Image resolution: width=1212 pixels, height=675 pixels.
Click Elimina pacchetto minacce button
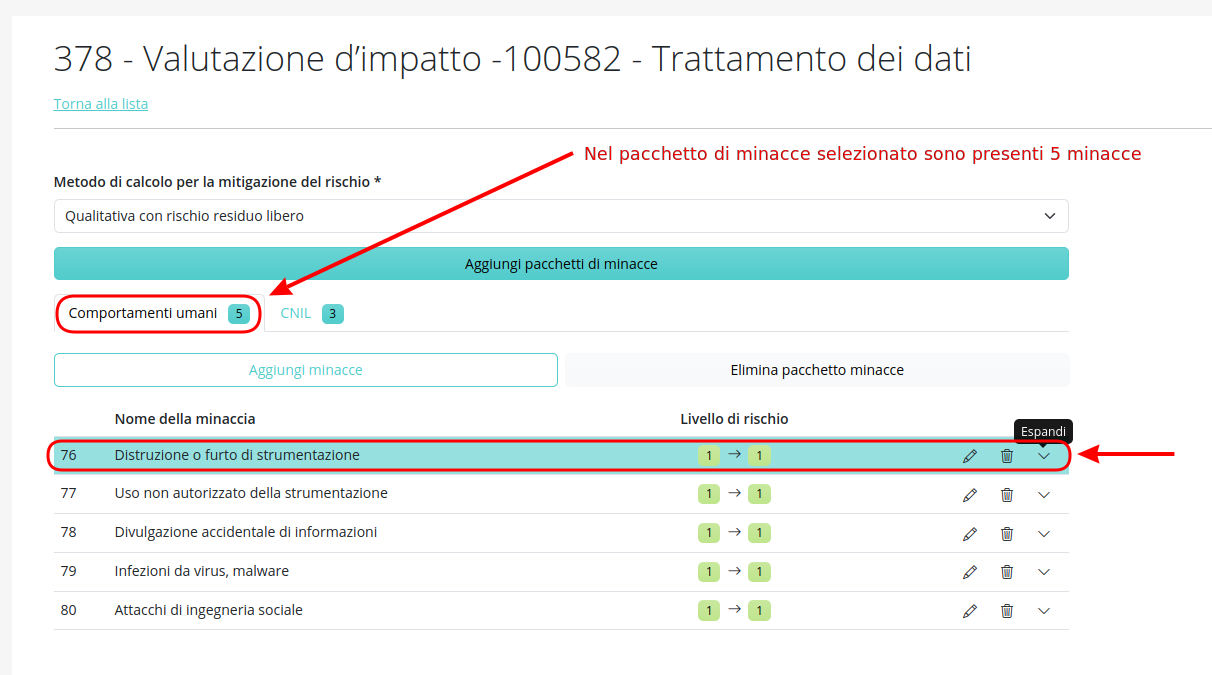coord(817,370)
